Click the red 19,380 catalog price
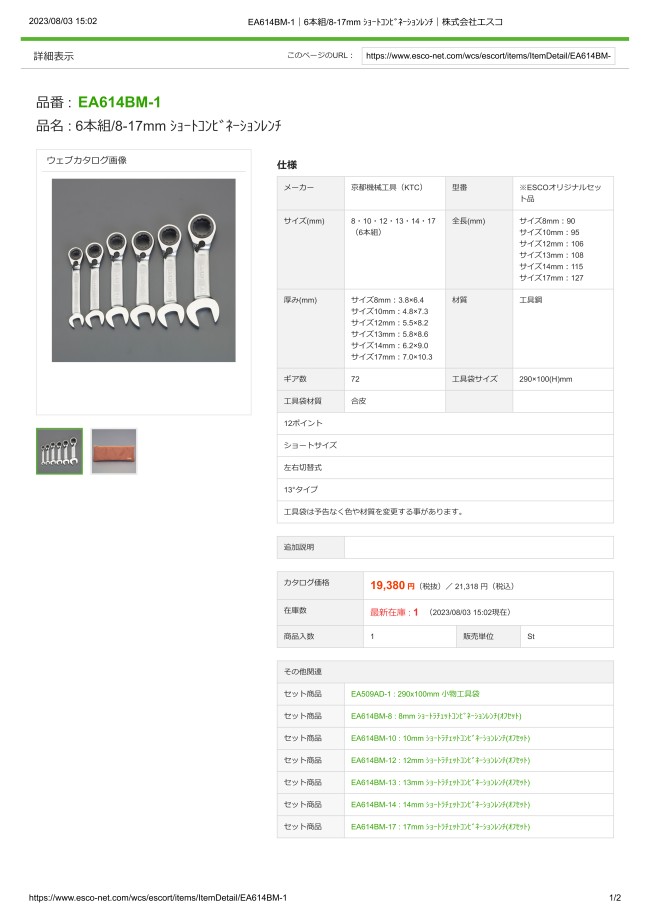 tap(392, 586)
